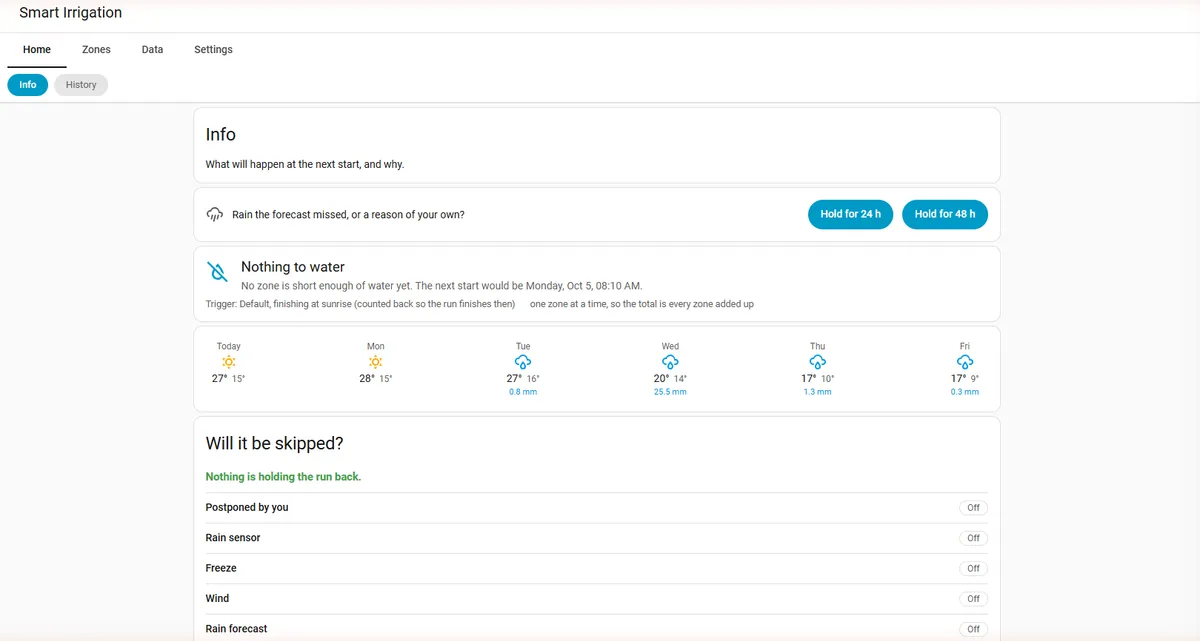Hold irrigation for 24 h
1200x641 pixels.
tap(850, 214)
